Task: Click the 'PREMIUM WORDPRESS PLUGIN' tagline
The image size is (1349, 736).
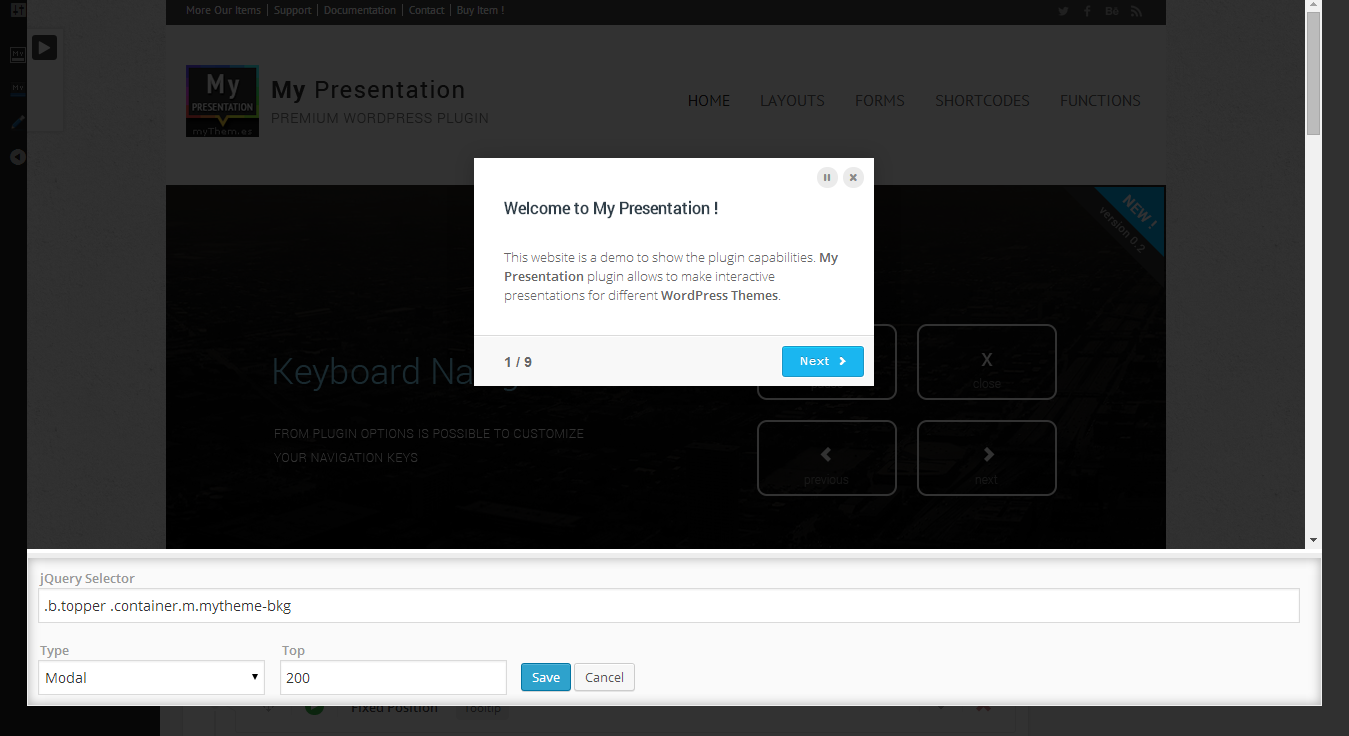Action: tap(380, 118)
